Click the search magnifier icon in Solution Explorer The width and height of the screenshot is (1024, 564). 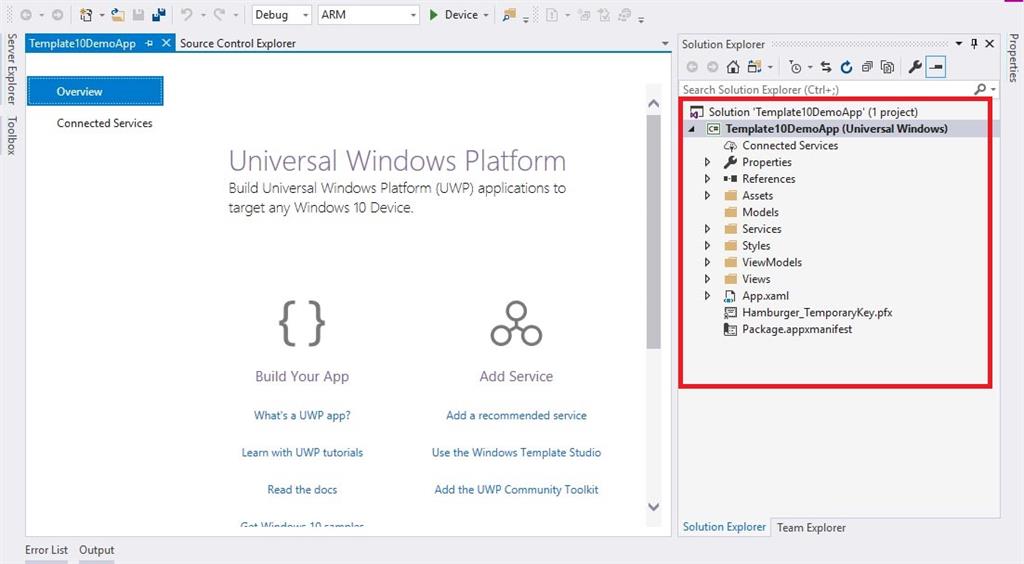pyautogui.click(x=980, y=89)
